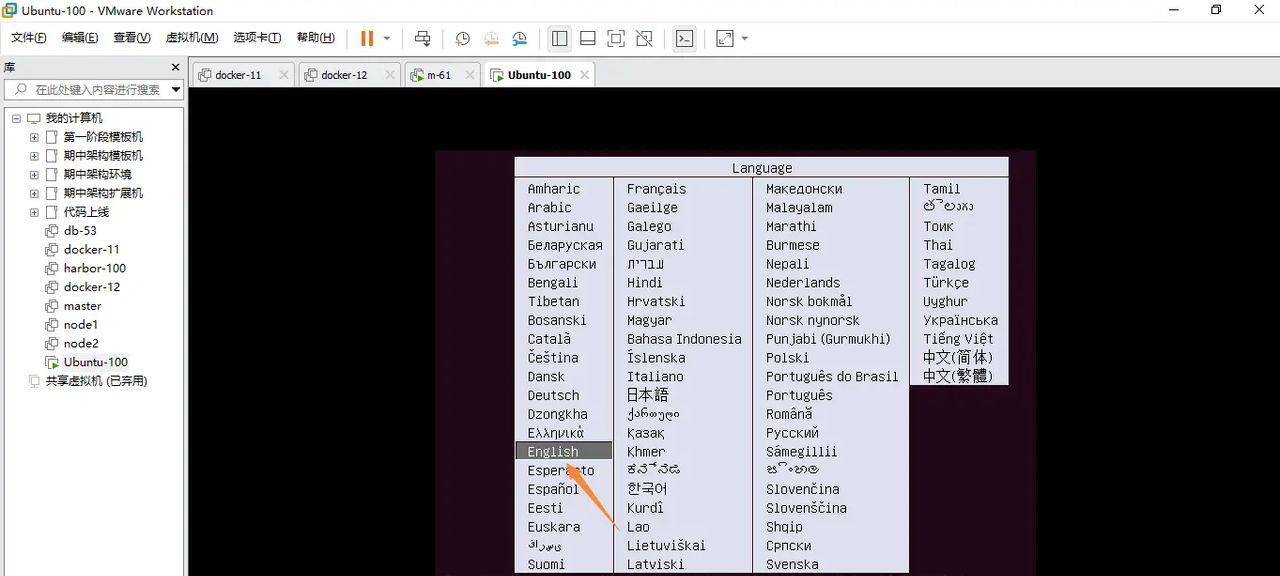1280x576 pixels.
Task: Click the console terminal icon in the toolbar
Action: 684,38
